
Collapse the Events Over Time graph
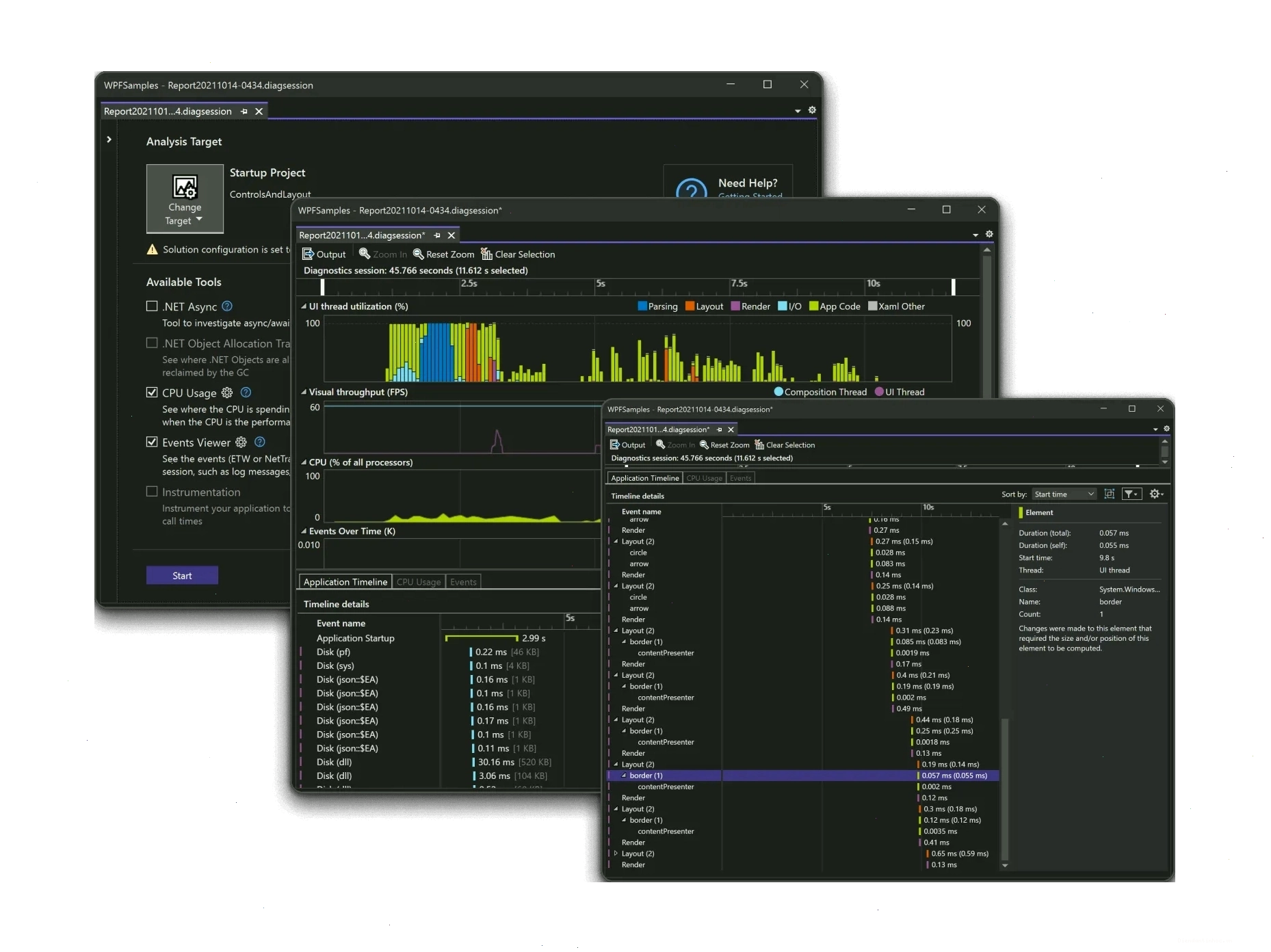pos(304,531)
